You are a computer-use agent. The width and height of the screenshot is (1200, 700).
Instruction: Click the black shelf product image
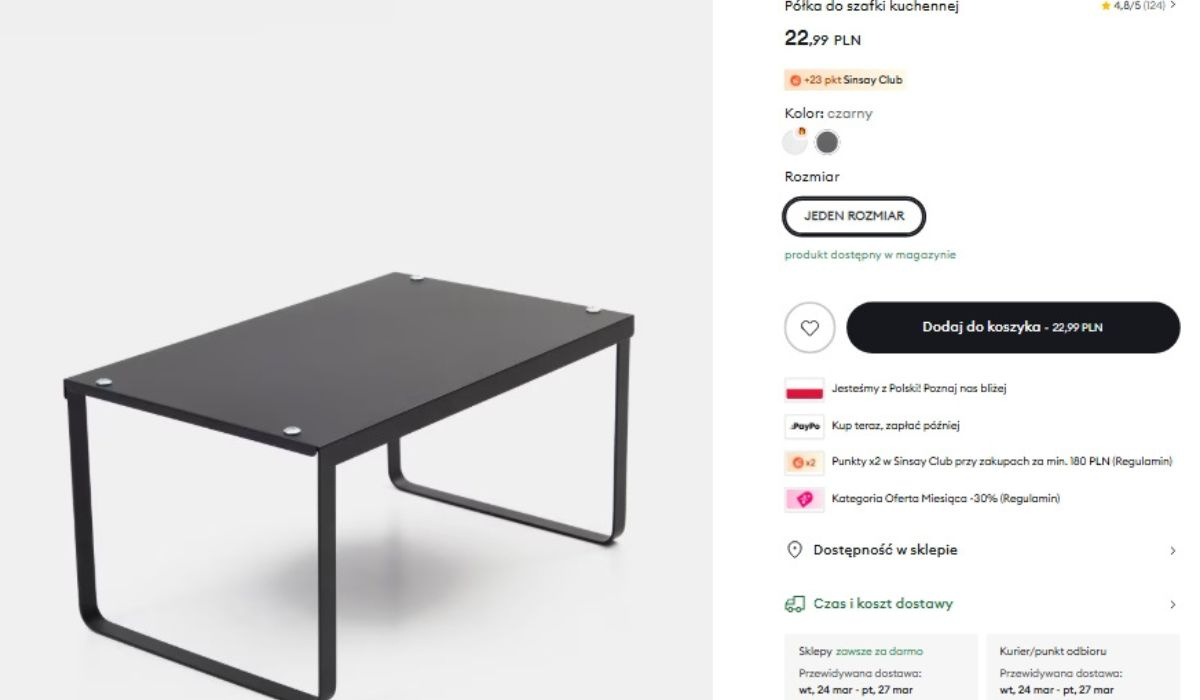350,450
